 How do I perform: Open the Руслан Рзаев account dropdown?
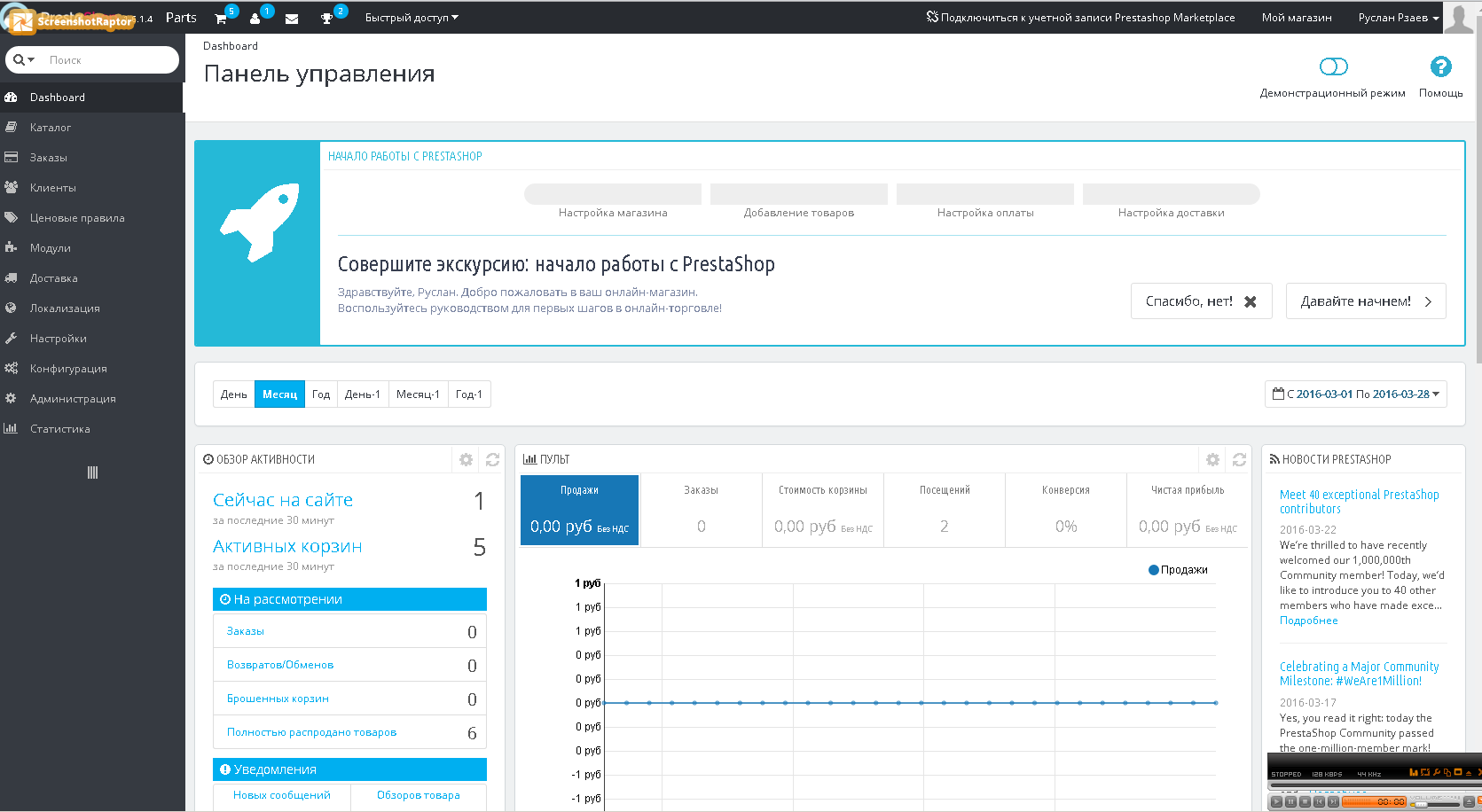[1399, 18]
